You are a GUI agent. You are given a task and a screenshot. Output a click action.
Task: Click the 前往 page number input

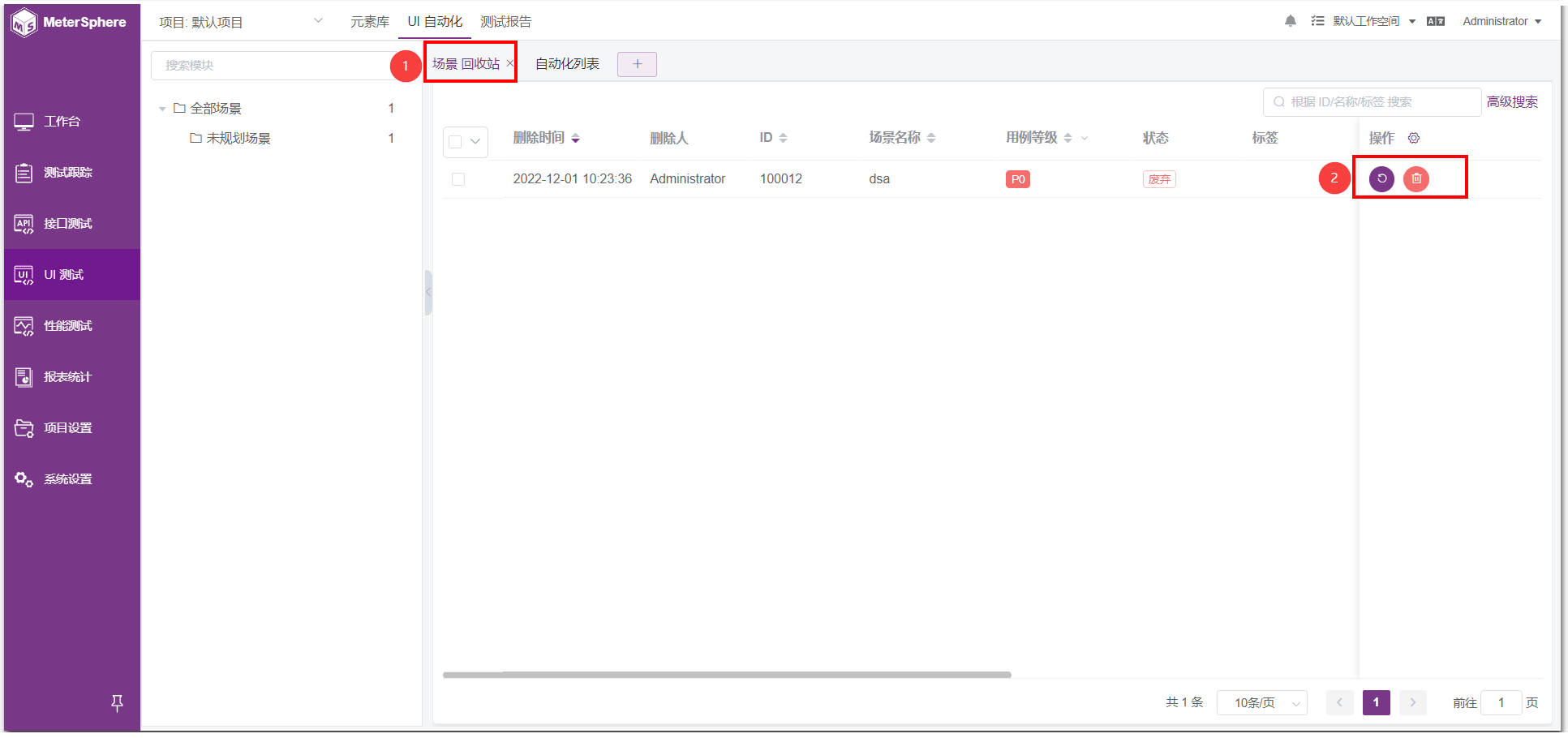(1501, 703)
